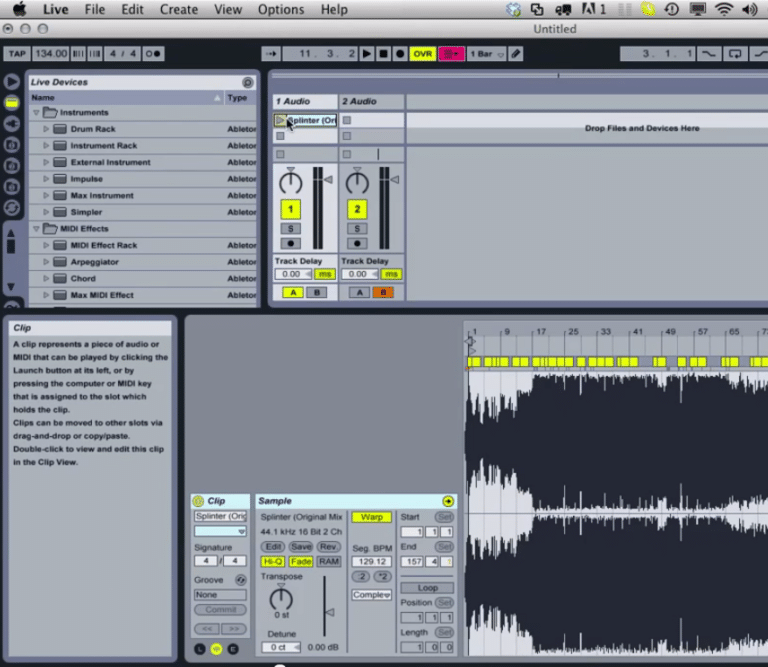Toggle the Loop switch in the transport bar
The image size is (768, 667).
coord(735,53)
